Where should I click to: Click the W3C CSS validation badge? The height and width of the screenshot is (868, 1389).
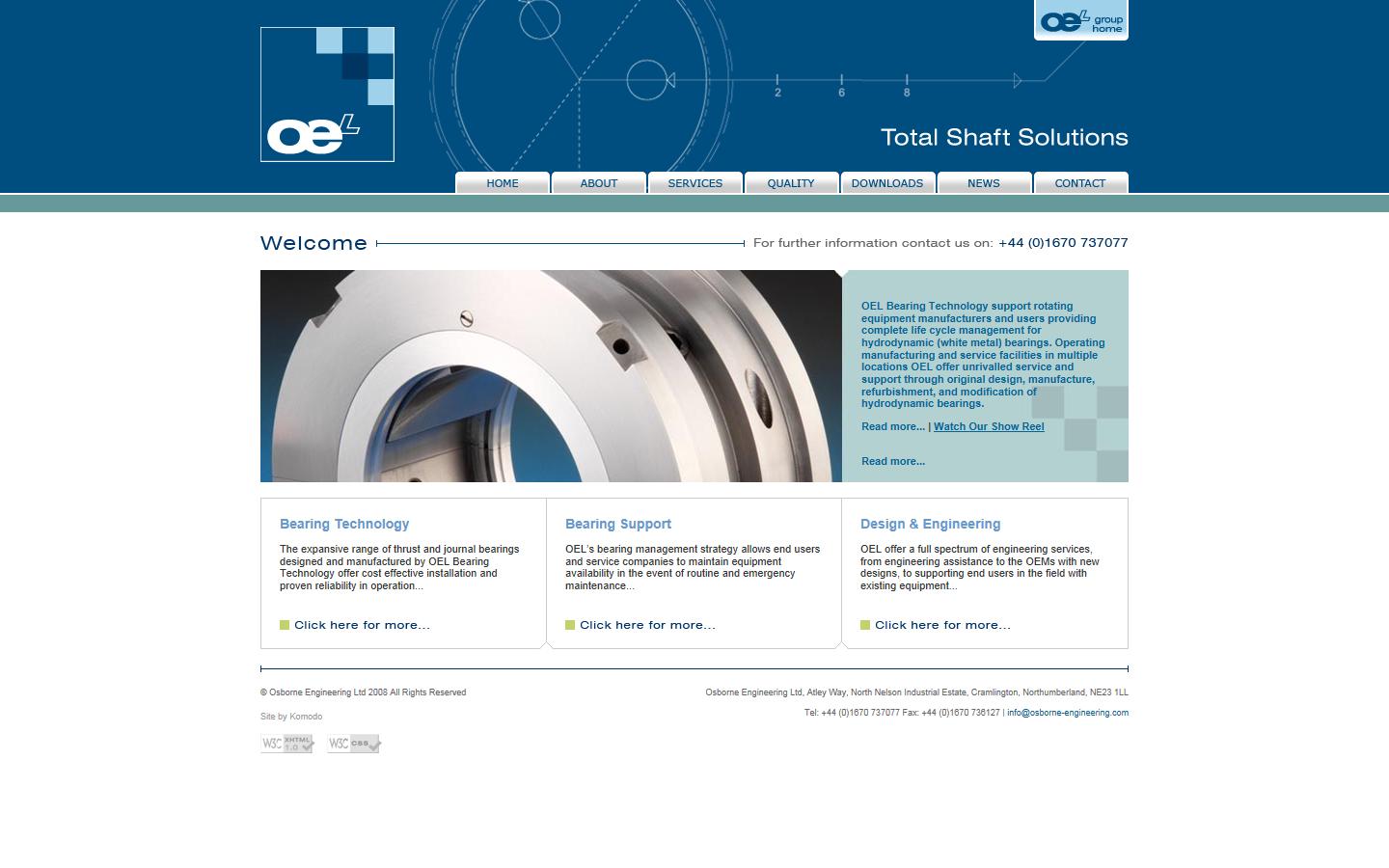pyautogui.click(x=353, y=744)
